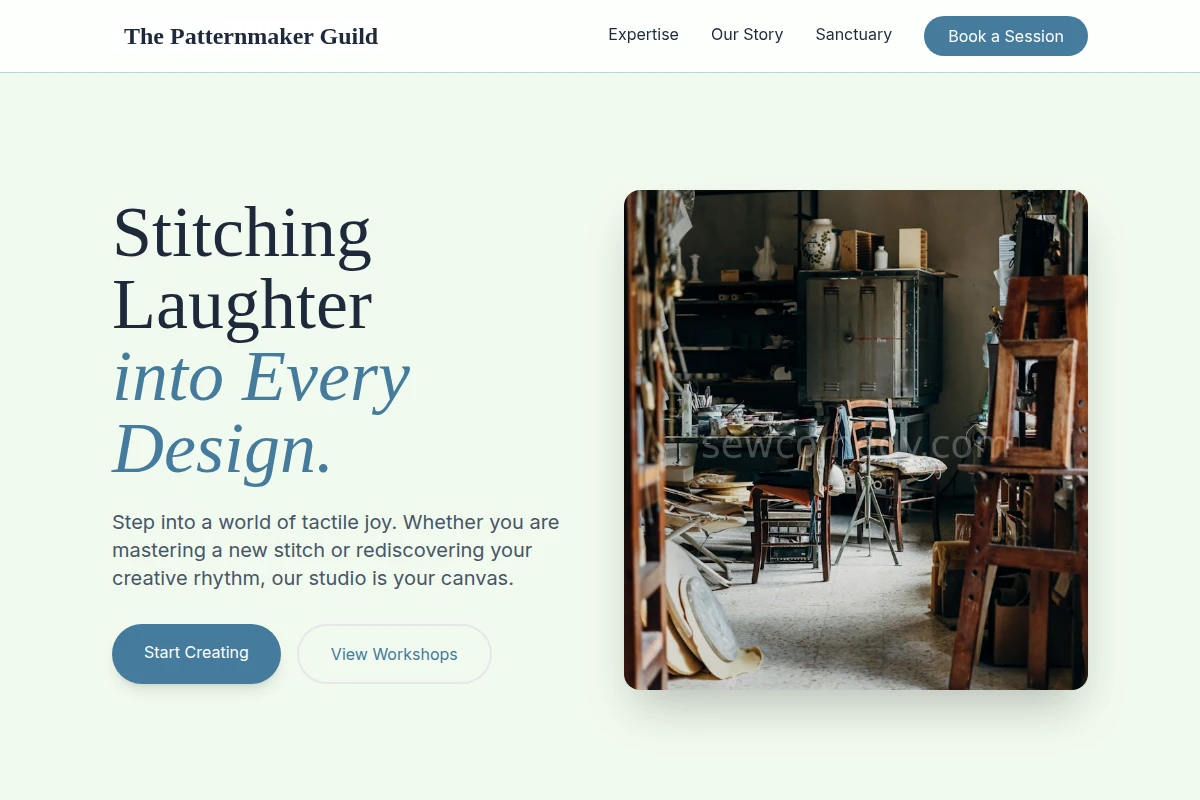Open The Patternmaker Guild home logo
This screenshot has height=800, width=1200.
tap(251, 36)
